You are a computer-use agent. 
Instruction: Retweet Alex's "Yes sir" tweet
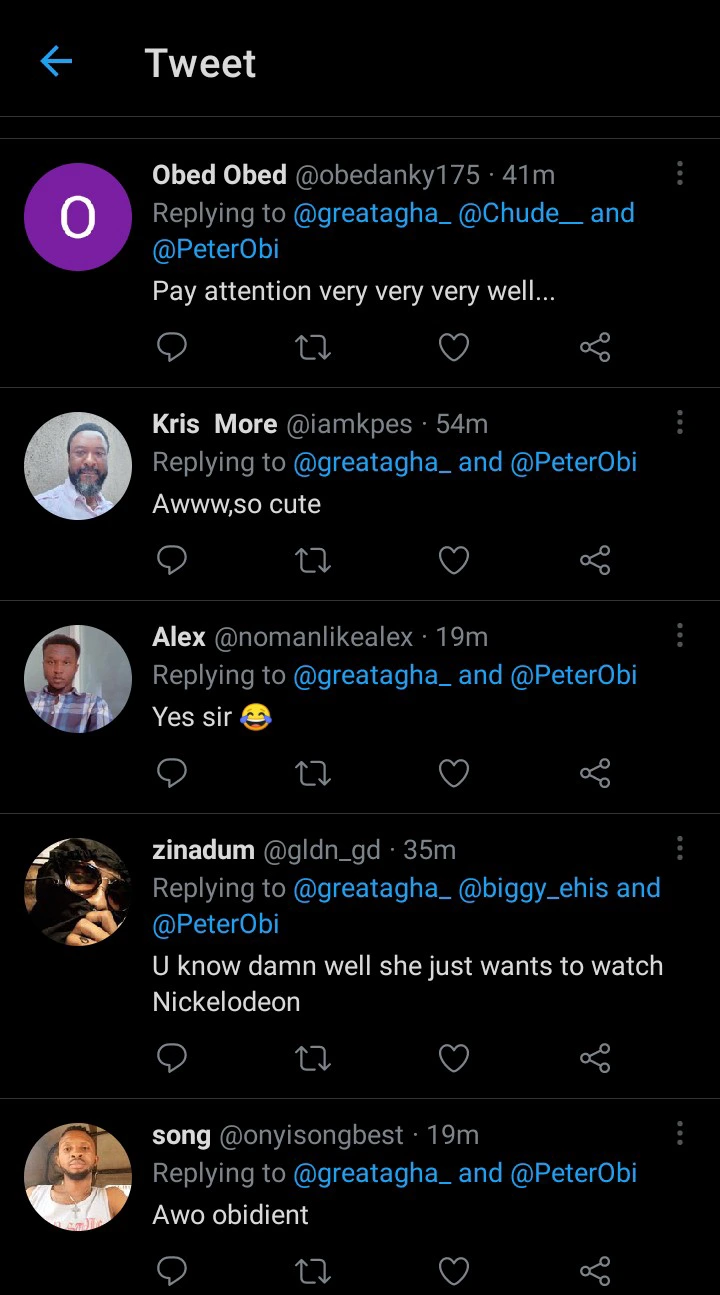pos(313,773)
